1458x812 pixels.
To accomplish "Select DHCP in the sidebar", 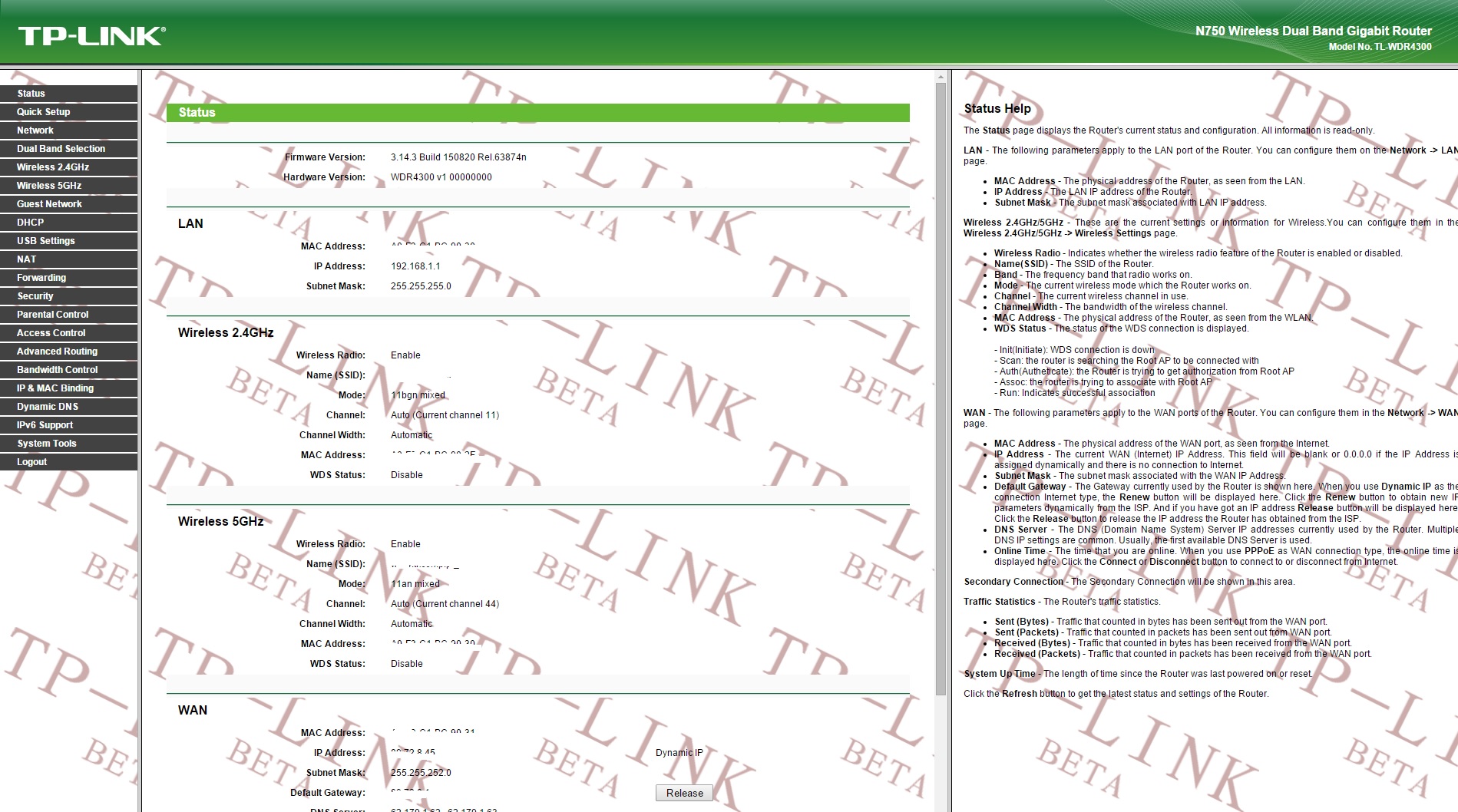I will click(31, 223).
